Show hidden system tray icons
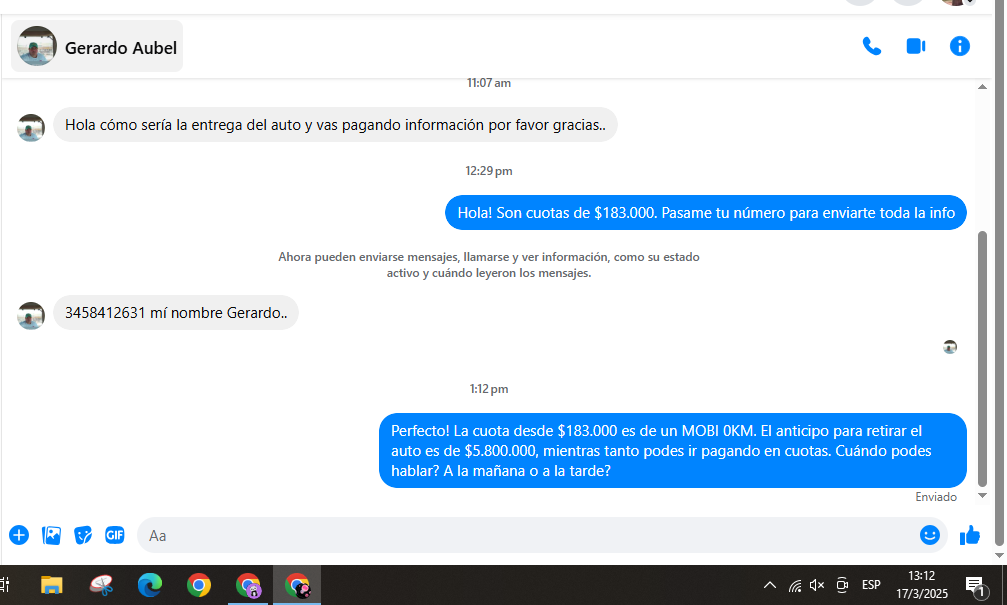The height and width of the screenshot is (605, 1007). tap(769, 585)
